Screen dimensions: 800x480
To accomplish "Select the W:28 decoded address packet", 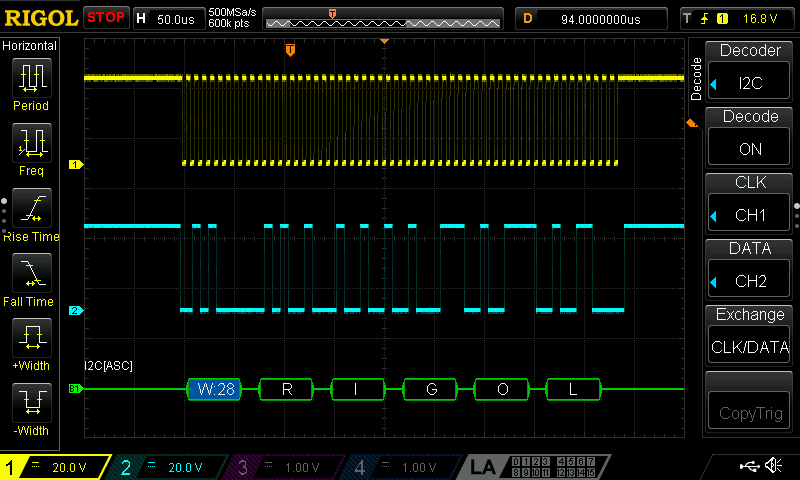I will click(215, 389).
